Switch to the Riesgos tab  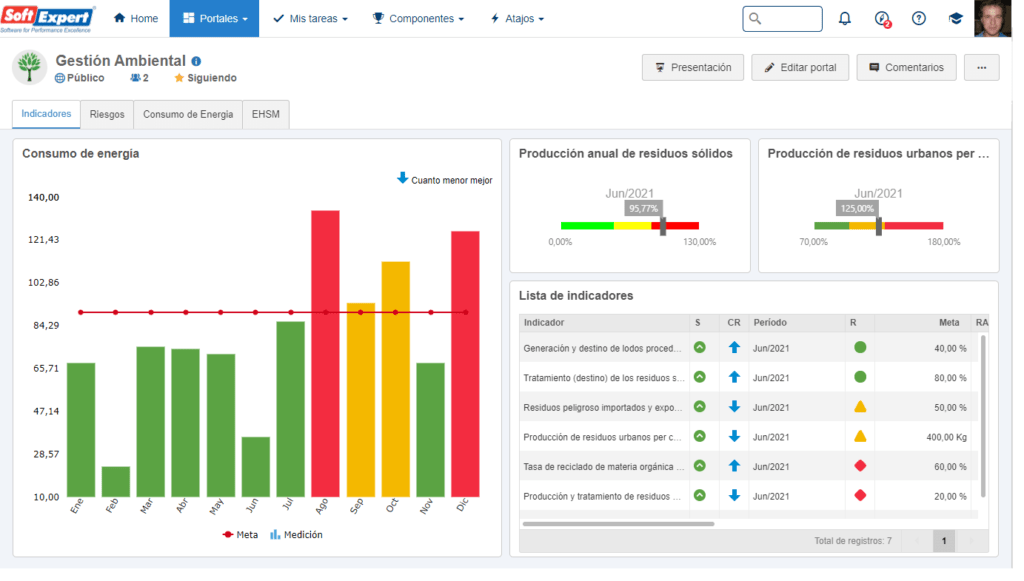(x=106, y=115)
